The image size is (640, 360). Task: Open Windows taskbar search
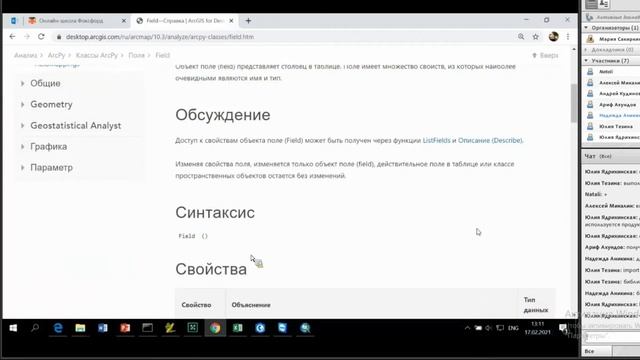[35, 328]
